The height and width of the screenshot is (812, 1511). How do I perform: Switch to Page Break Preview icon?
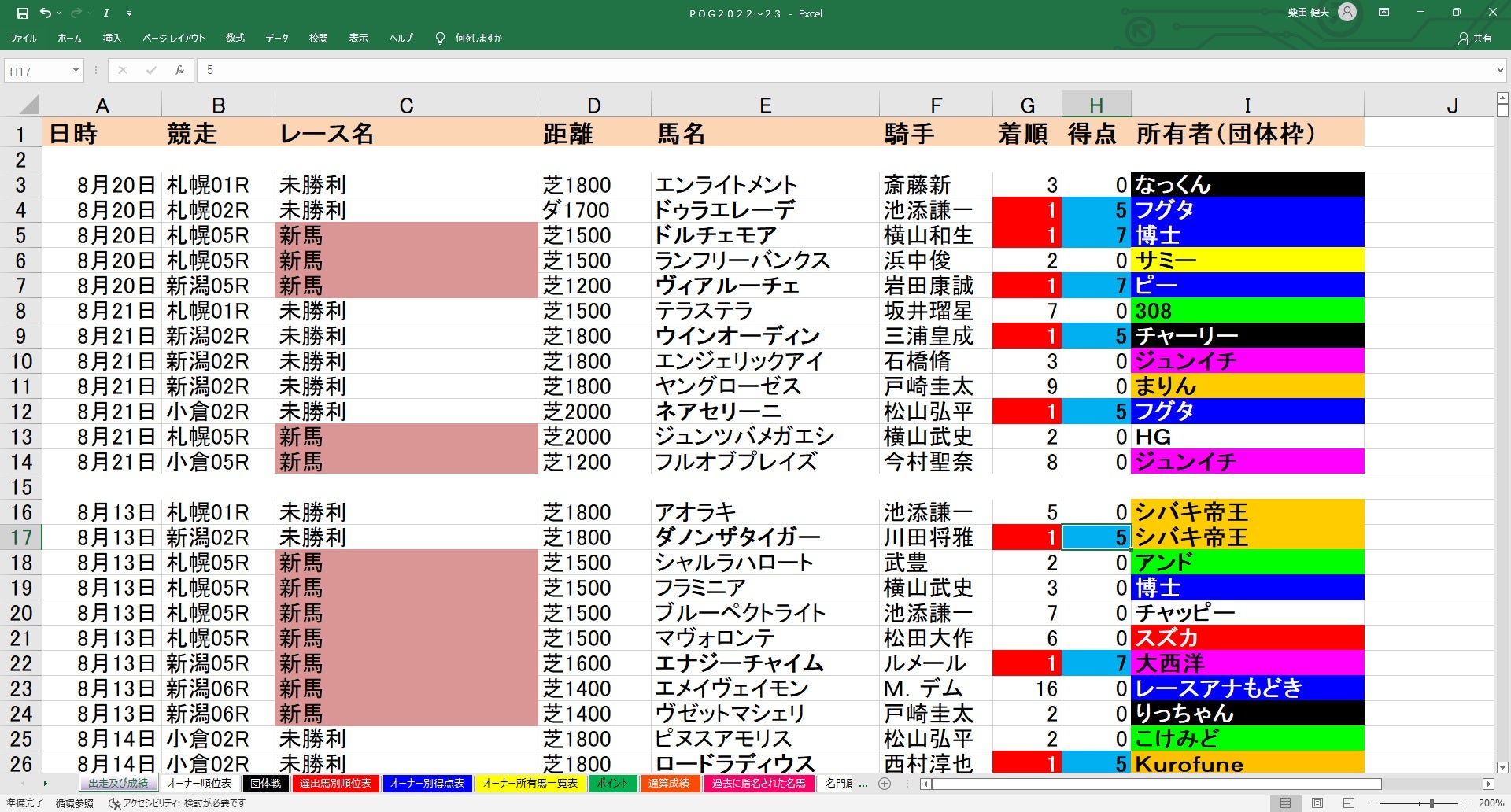coord(1348,803)
